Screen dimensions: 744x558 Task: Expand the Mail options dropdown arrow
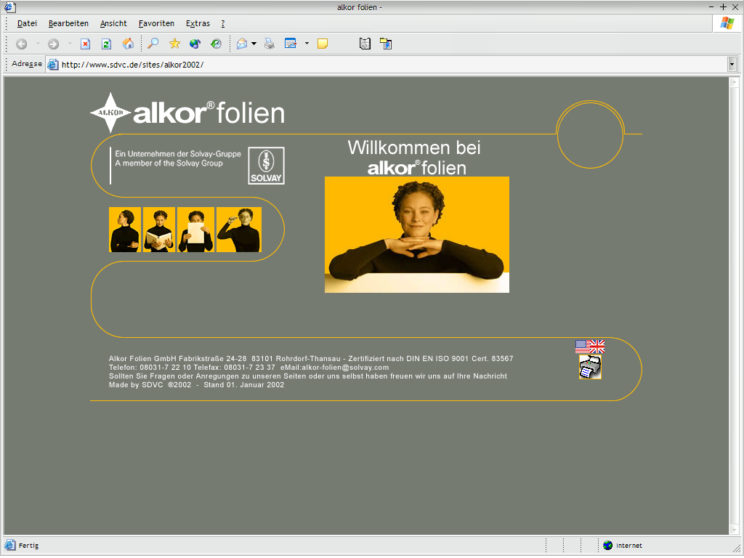pyautogui.click(x=254, y=44)
